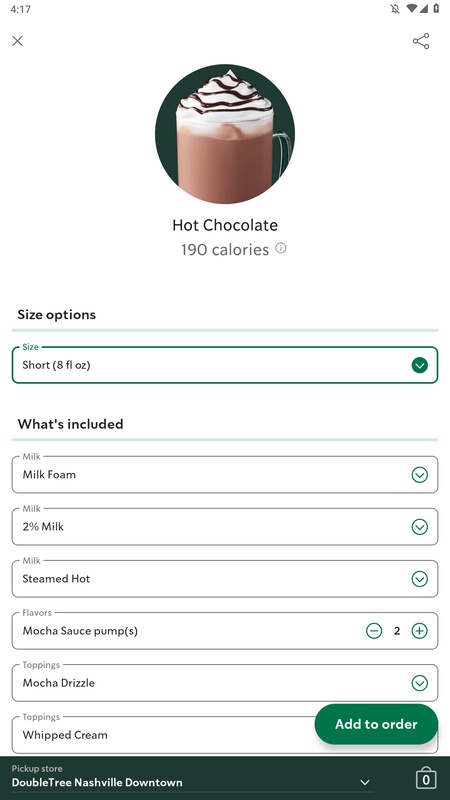Tap the Add to order button
Screen dimensions: 450x800
[376, 724]
